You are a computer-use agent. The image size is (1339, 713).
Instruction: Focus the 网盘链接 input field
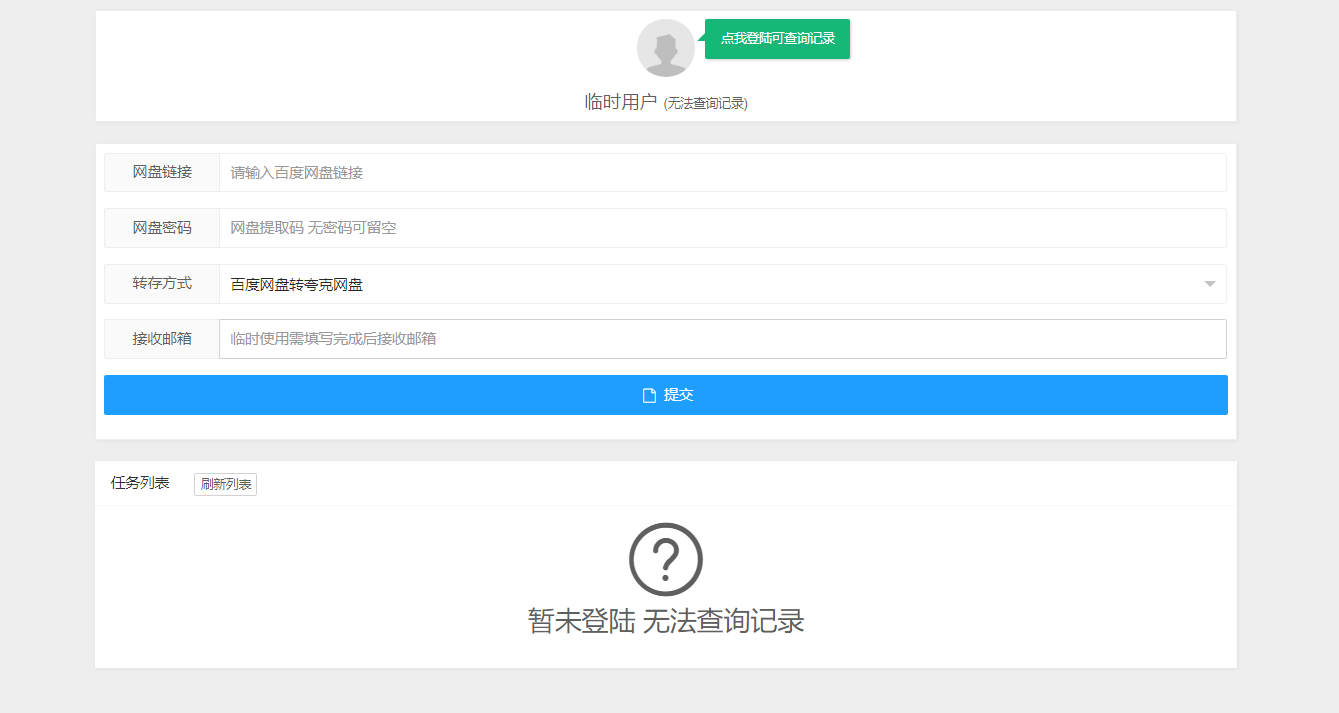[722, 173]
